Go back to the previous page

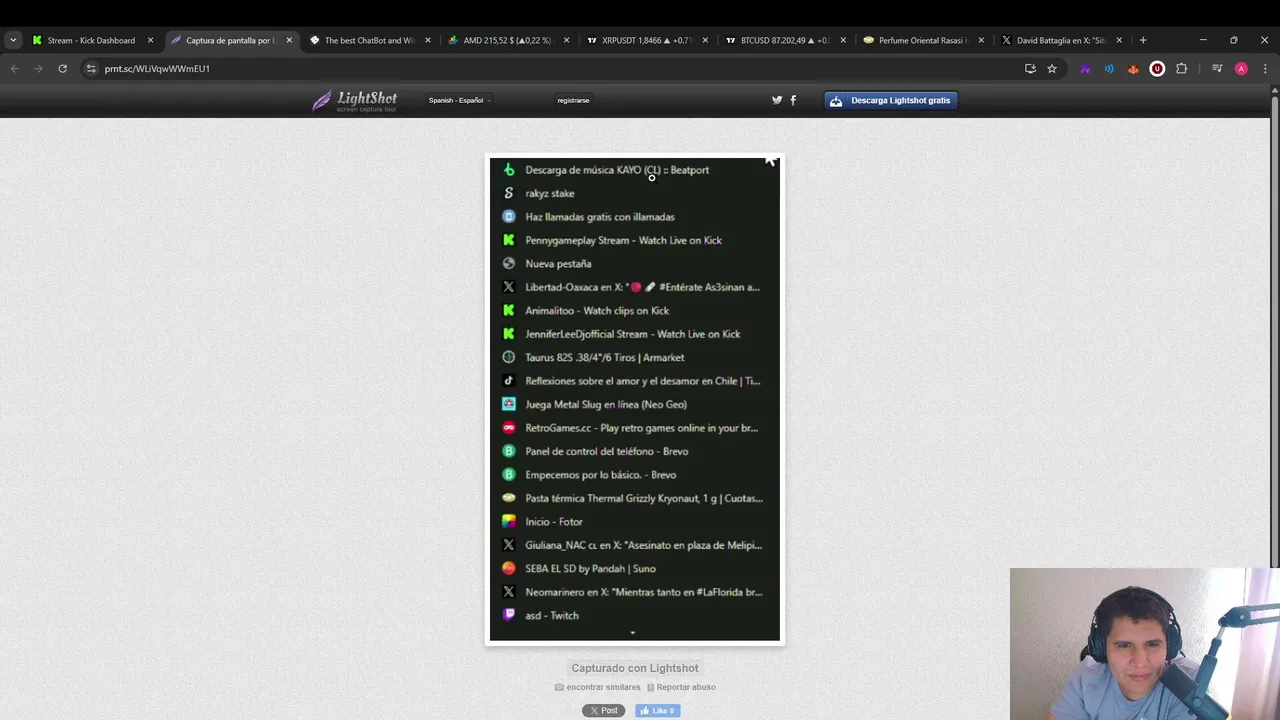tap(14, 68)
